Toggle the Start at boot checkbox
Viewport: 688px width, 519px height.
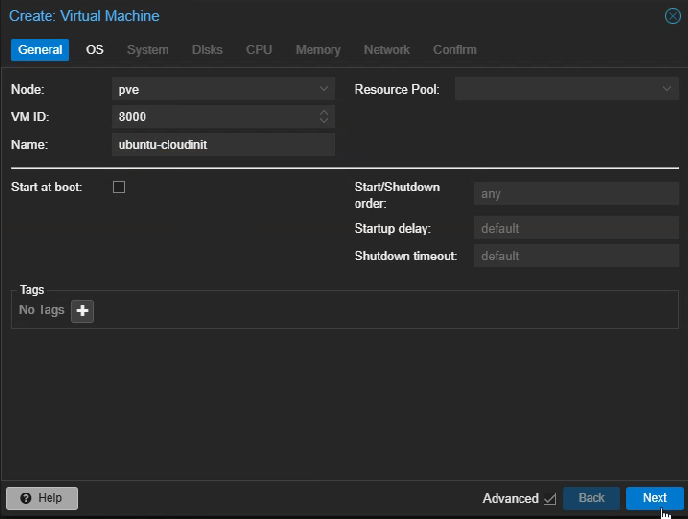pyautogui.click(x=119, y=187)
